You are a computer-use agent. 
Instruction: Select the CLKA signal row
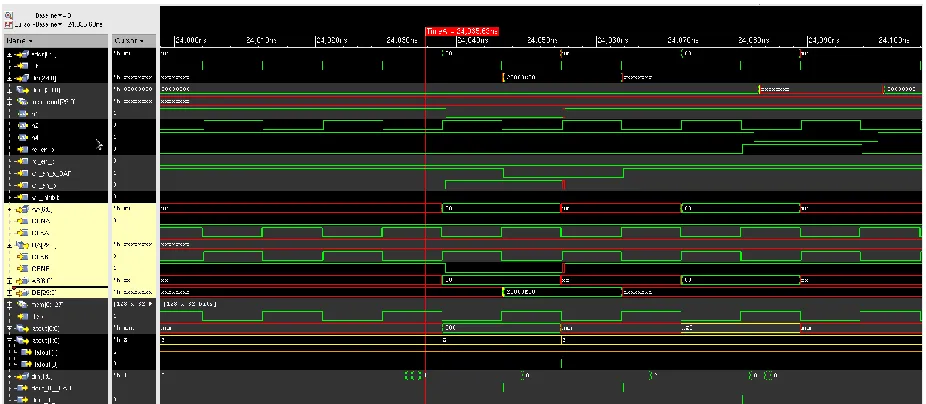tap(56, 233)
